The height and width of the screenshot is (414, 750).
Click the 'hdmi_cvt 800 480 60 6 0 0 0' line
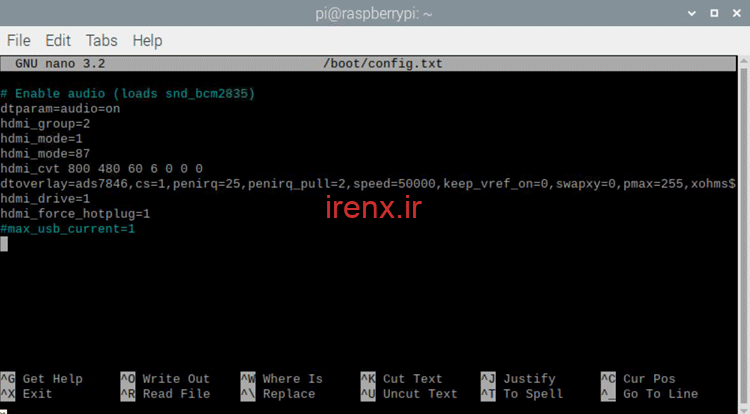pyautogui.click(x=101, y=169)
